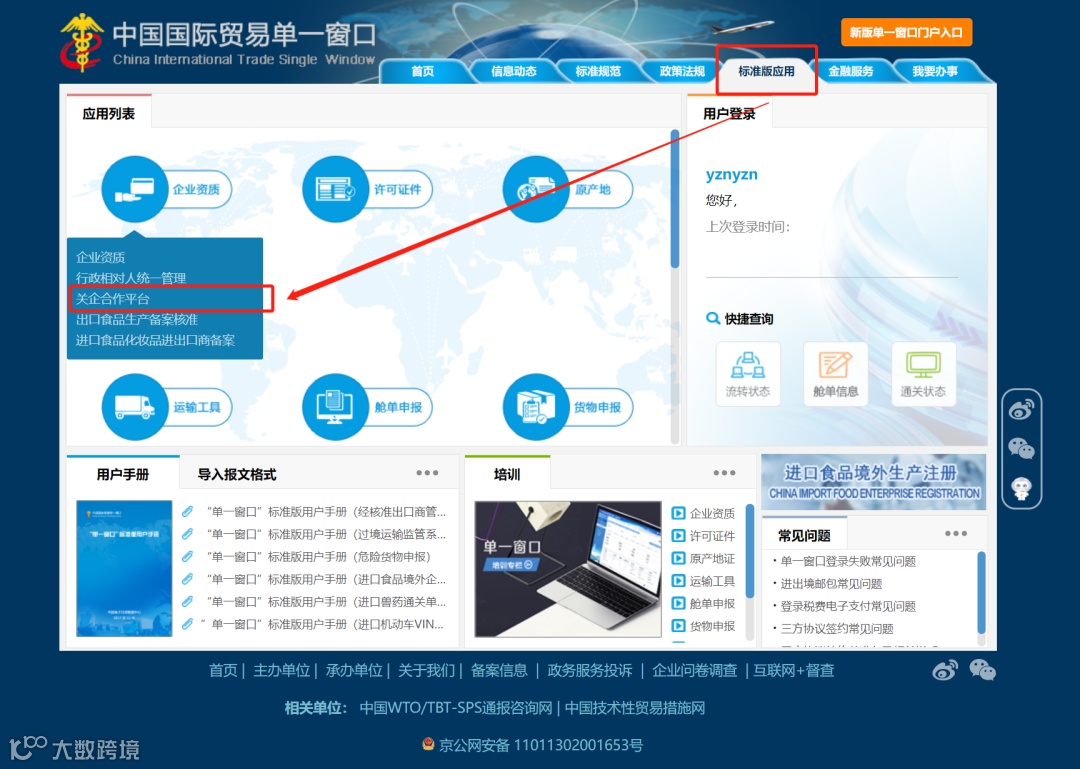This screenshot has height=769, width=1080.
Task: Open 中国WTO/TBT-SPS通报咨询网 link
Action: click(456, 708)
